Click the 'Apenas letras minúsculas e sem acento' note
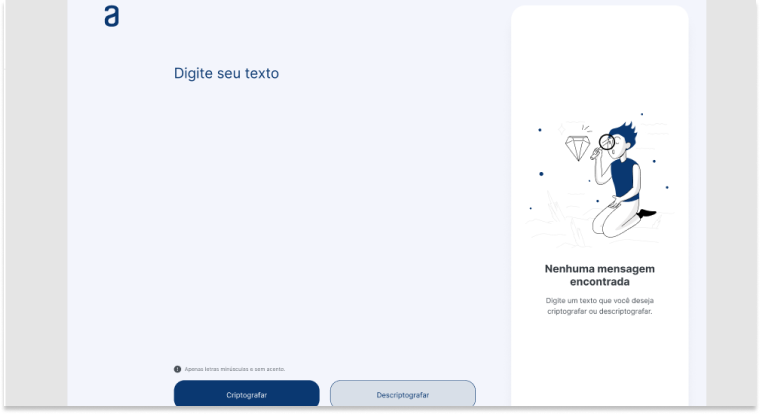The height and width of the screenshot is (414, 760). pyautogui.click(x=234, y=369)
